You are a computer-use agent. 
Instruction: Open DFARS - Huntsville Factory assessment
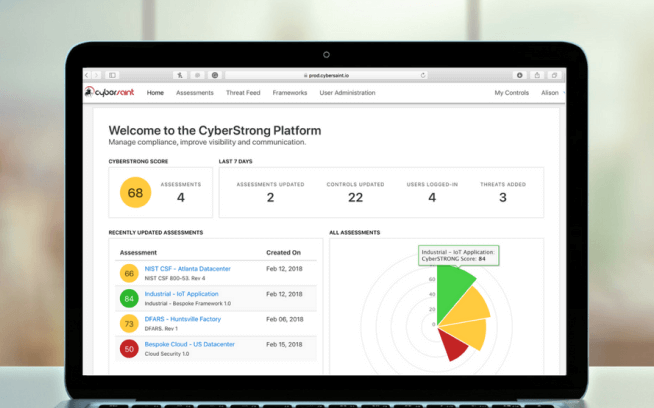coord(183,319)
